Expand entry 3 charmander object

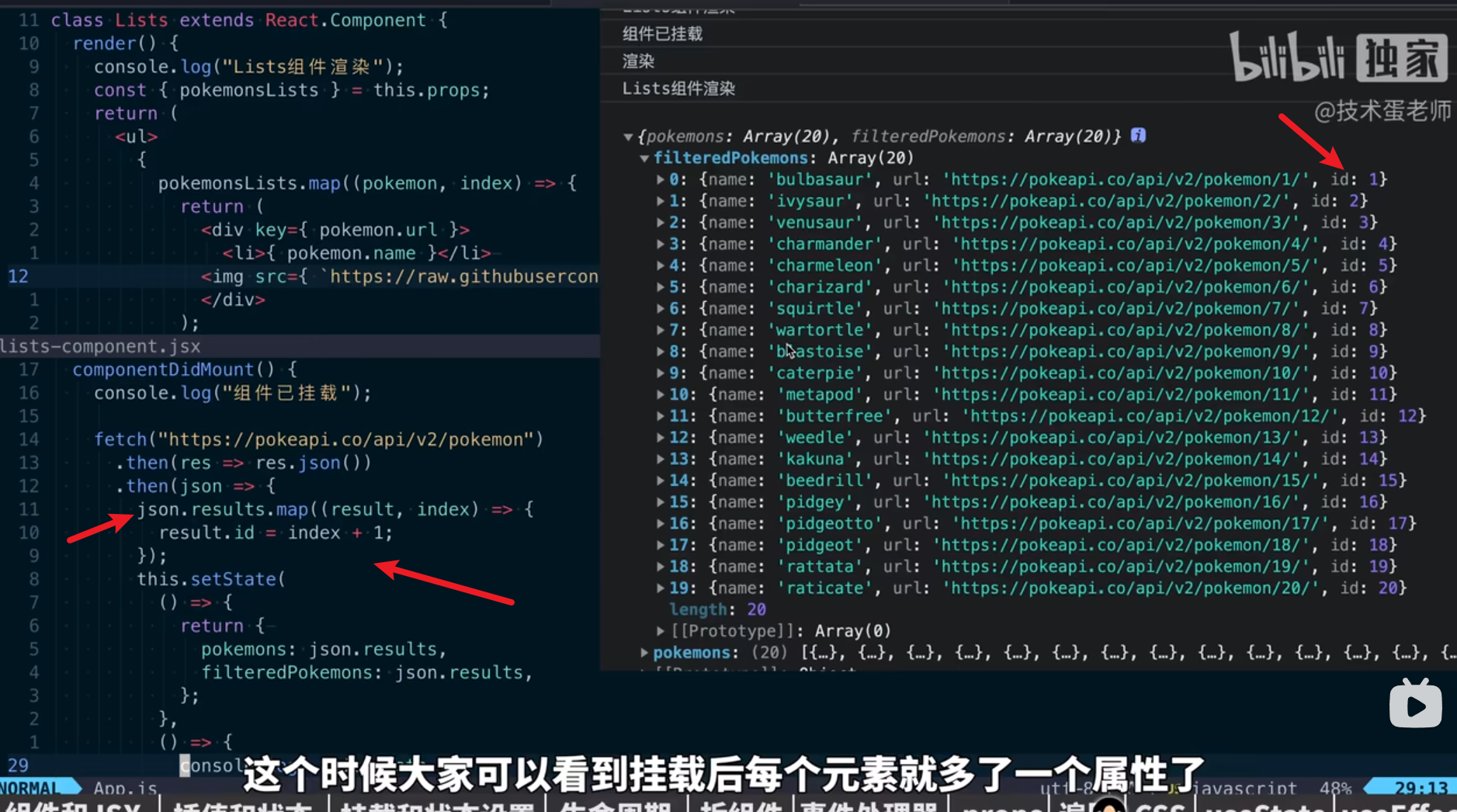[x=661, y=245]
